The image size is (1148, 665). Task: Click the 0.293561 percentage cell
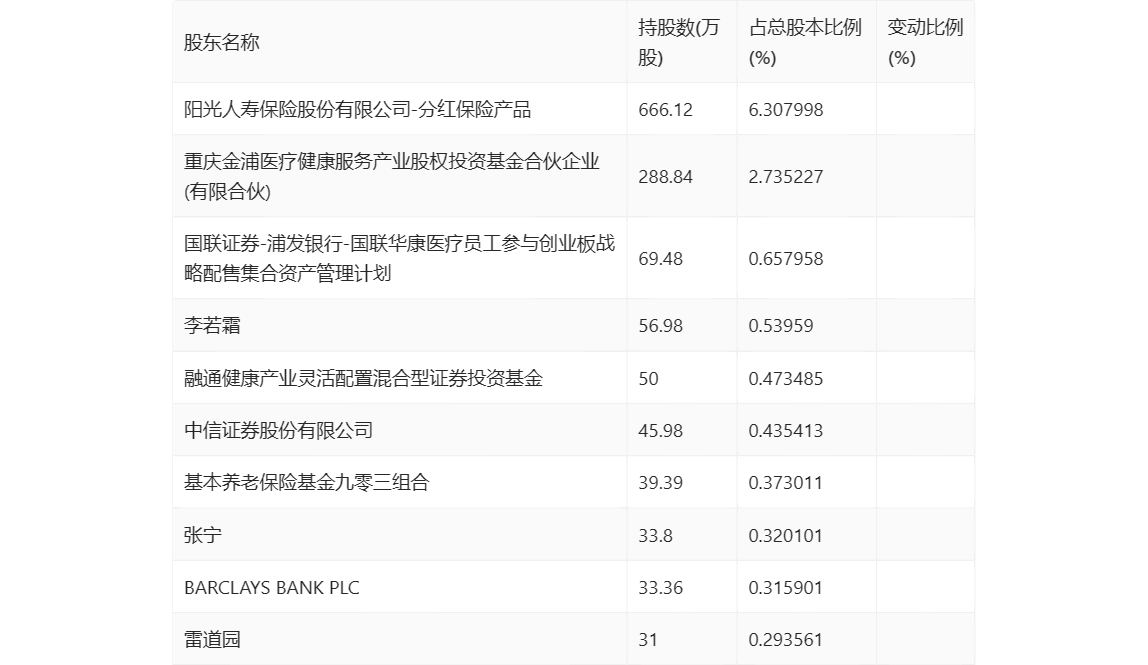coord(786,639)
